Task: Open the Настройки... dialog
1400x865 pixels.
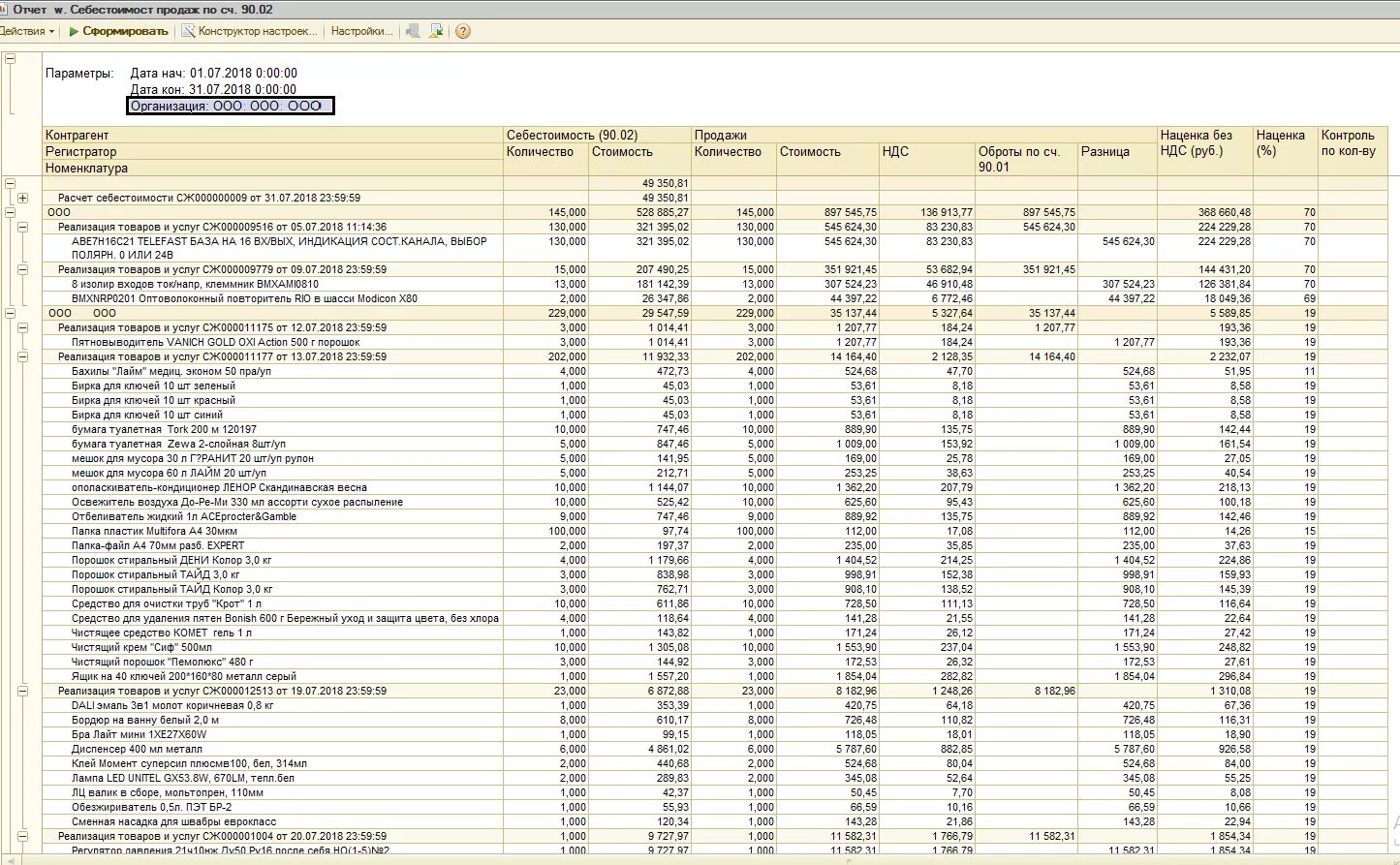Action: [x=361, y=31]
